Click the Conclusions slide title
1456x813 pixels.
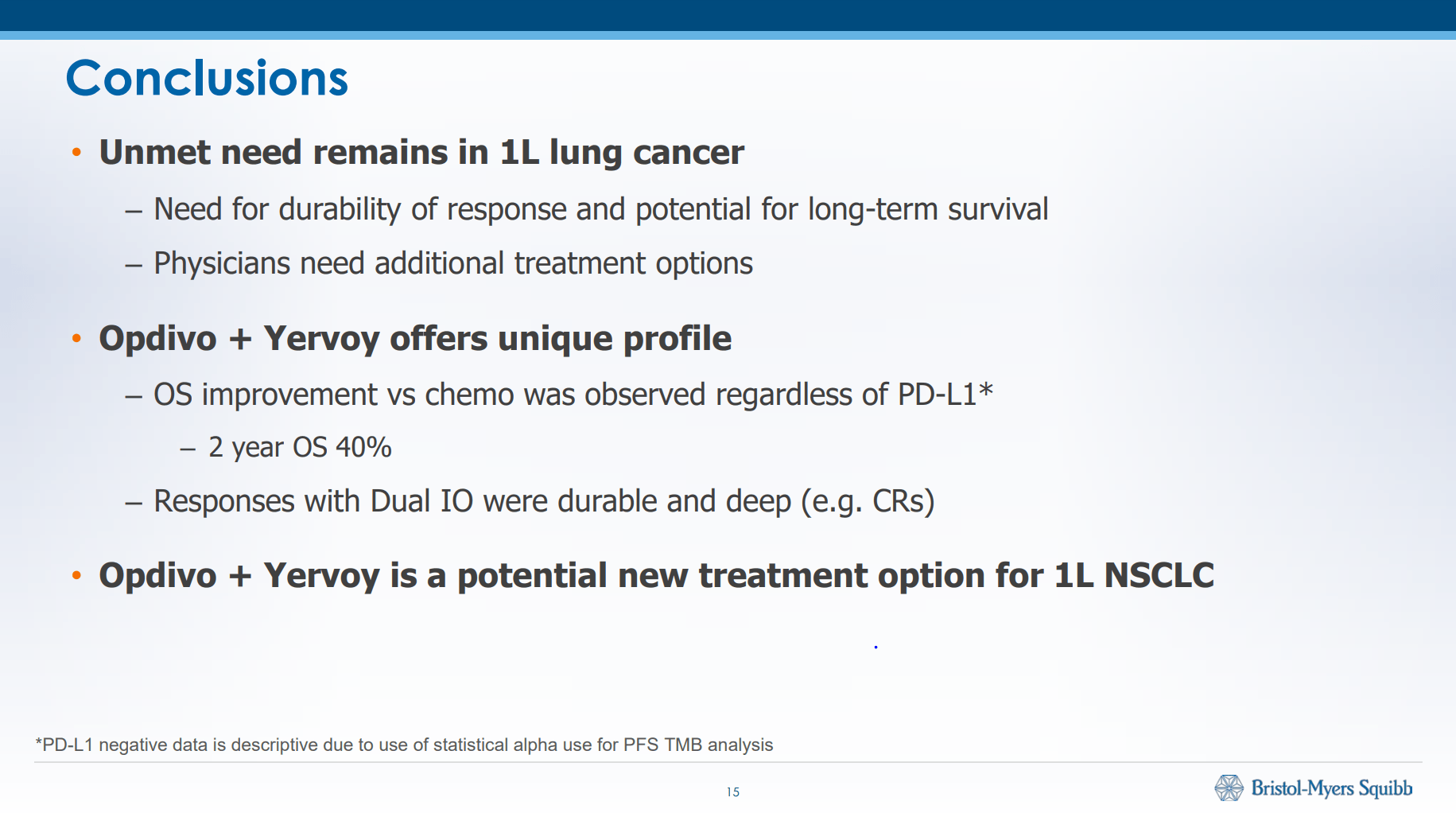(207, 79)
